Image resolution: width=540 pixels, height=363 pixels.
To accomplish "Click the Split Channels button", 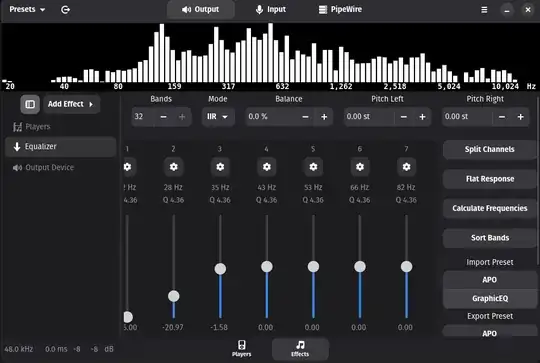I will click(490, 149).
